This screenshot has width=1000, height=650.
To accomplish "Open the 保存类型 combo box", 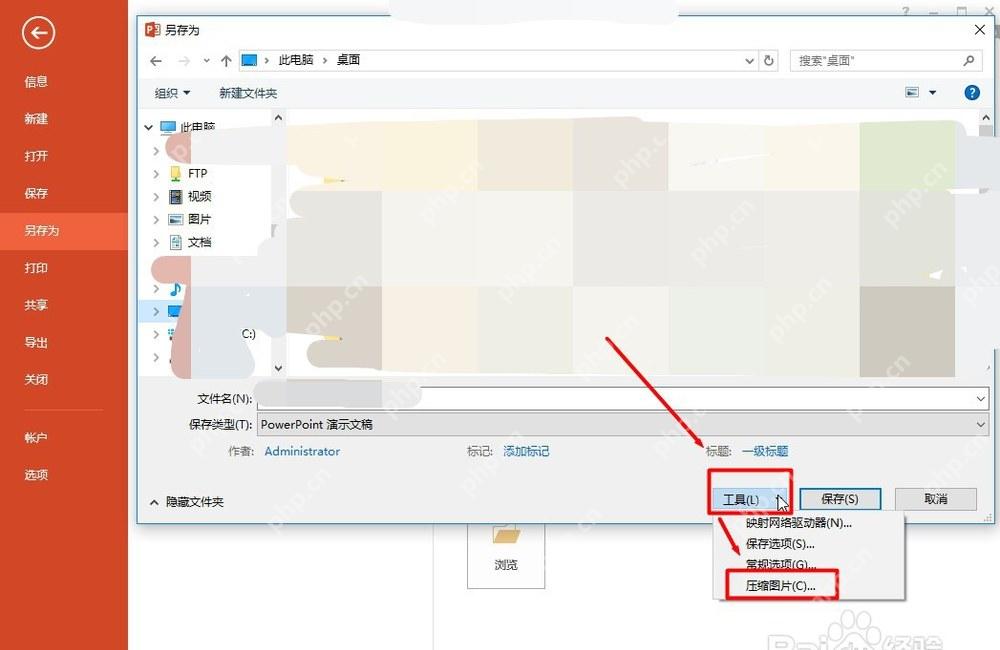I will (x=622, y=425).
